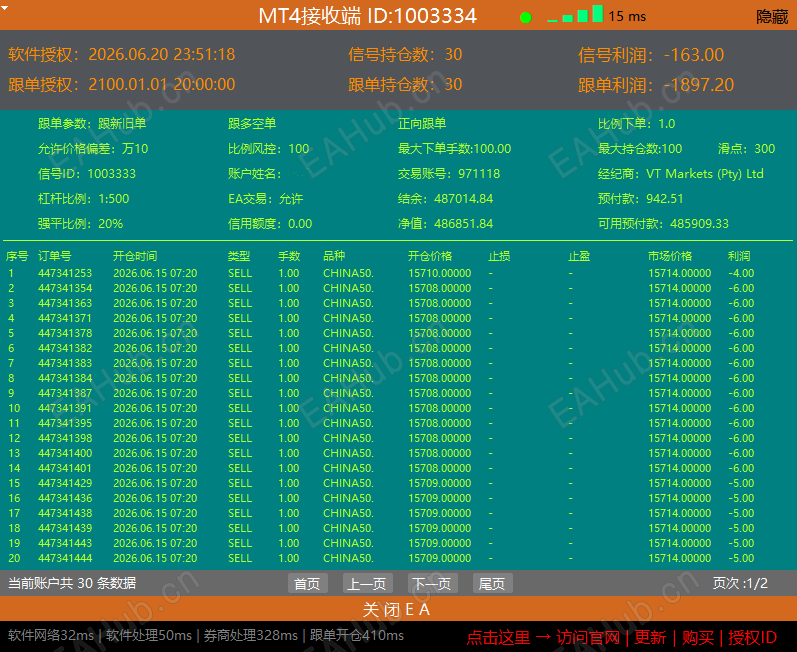This screenshot has height=652, width=797.
Task: Click the 止盈 column header
Action: point(579,256)
